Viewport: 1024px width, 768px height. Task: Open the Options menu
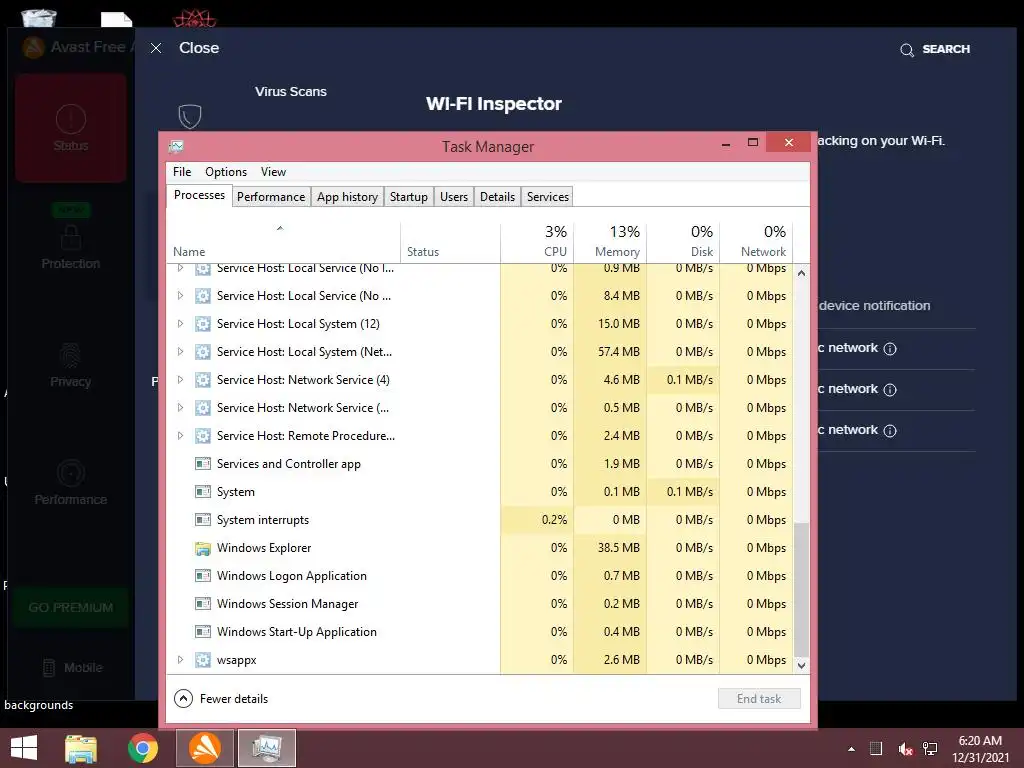point(226,172)
